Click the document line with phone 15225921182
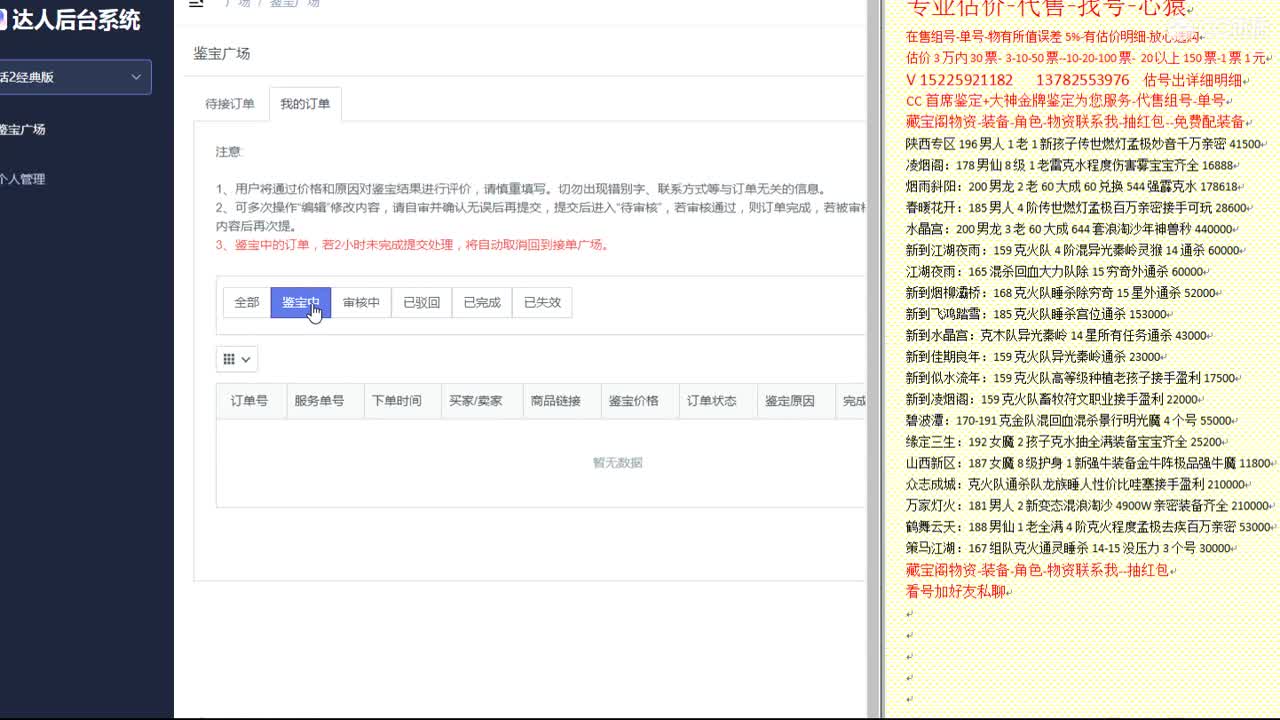 coord(1074,80)
